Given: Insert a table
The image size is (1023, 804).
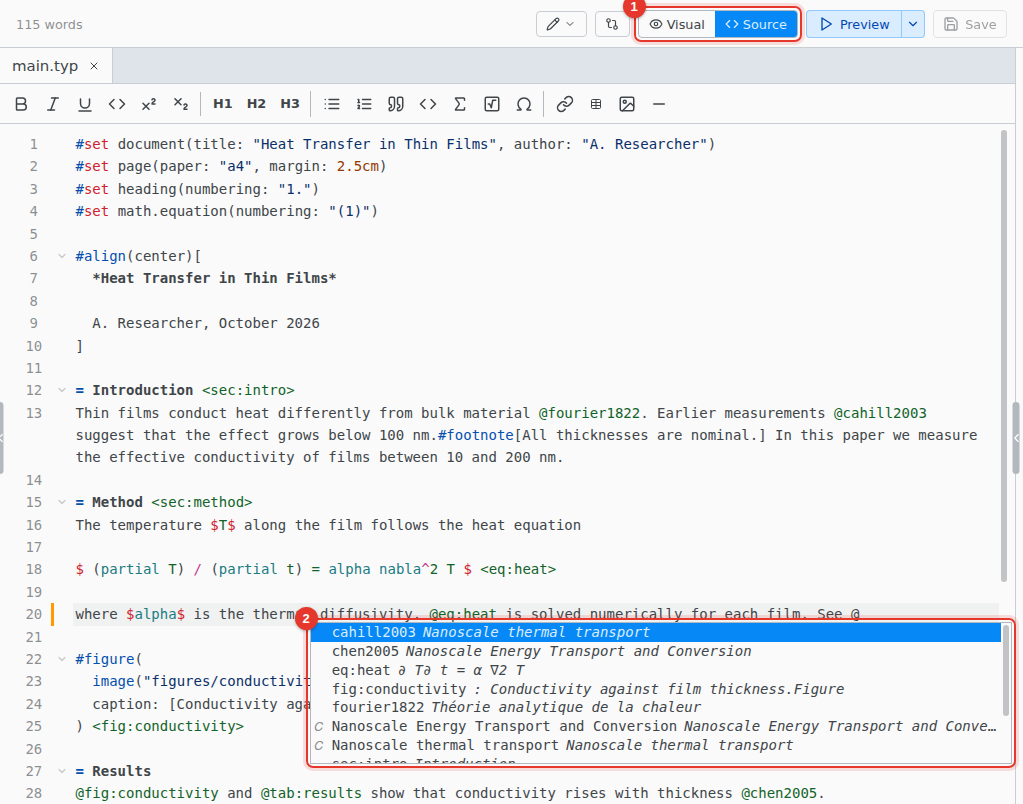Looking at the screenshot, I should coord(596,104).
